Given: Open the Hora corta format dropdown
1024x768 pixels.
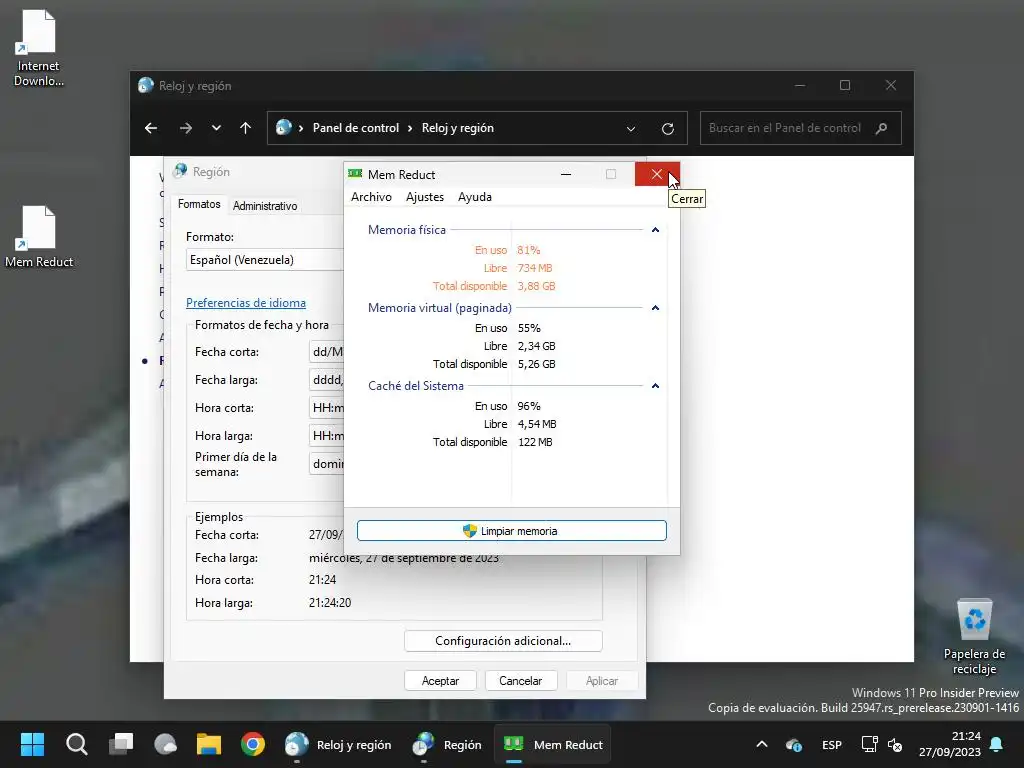Looking at the screenshot, I should [327, 408].
